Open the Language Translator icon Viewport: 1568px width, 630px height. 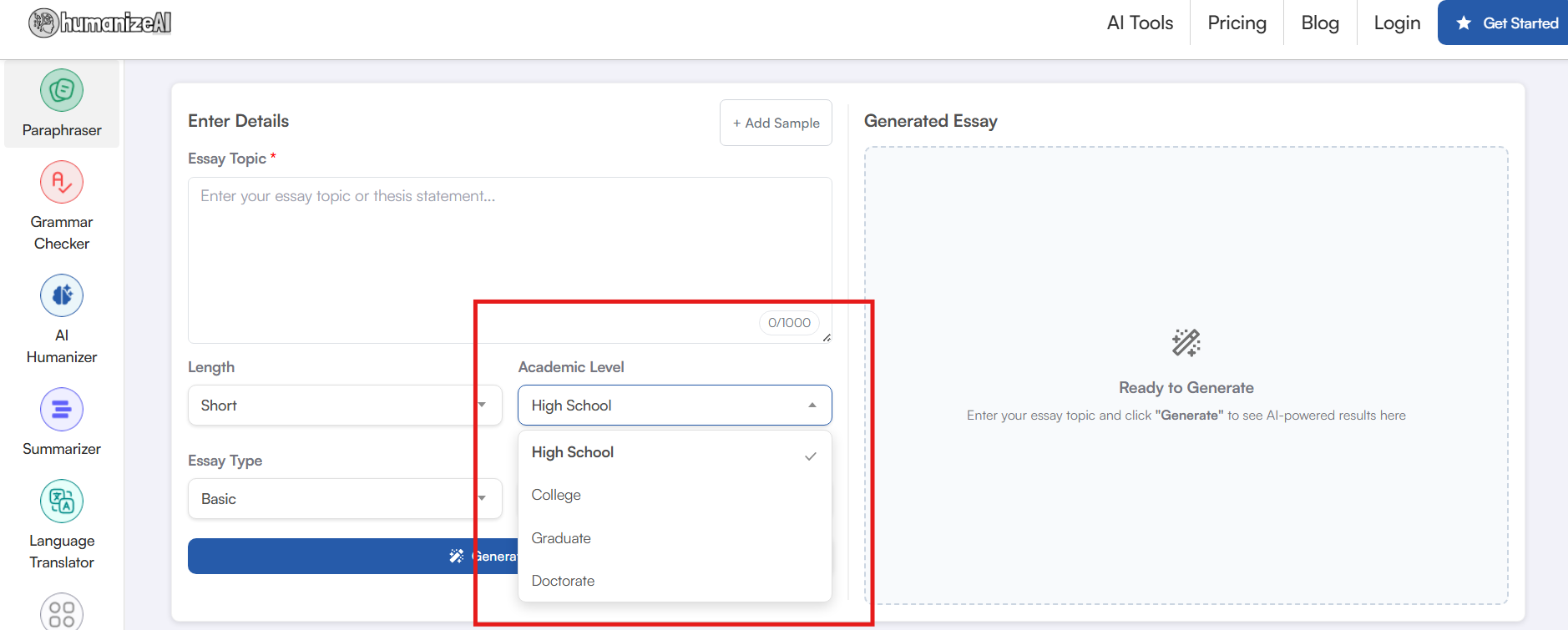tap(62, 501)
